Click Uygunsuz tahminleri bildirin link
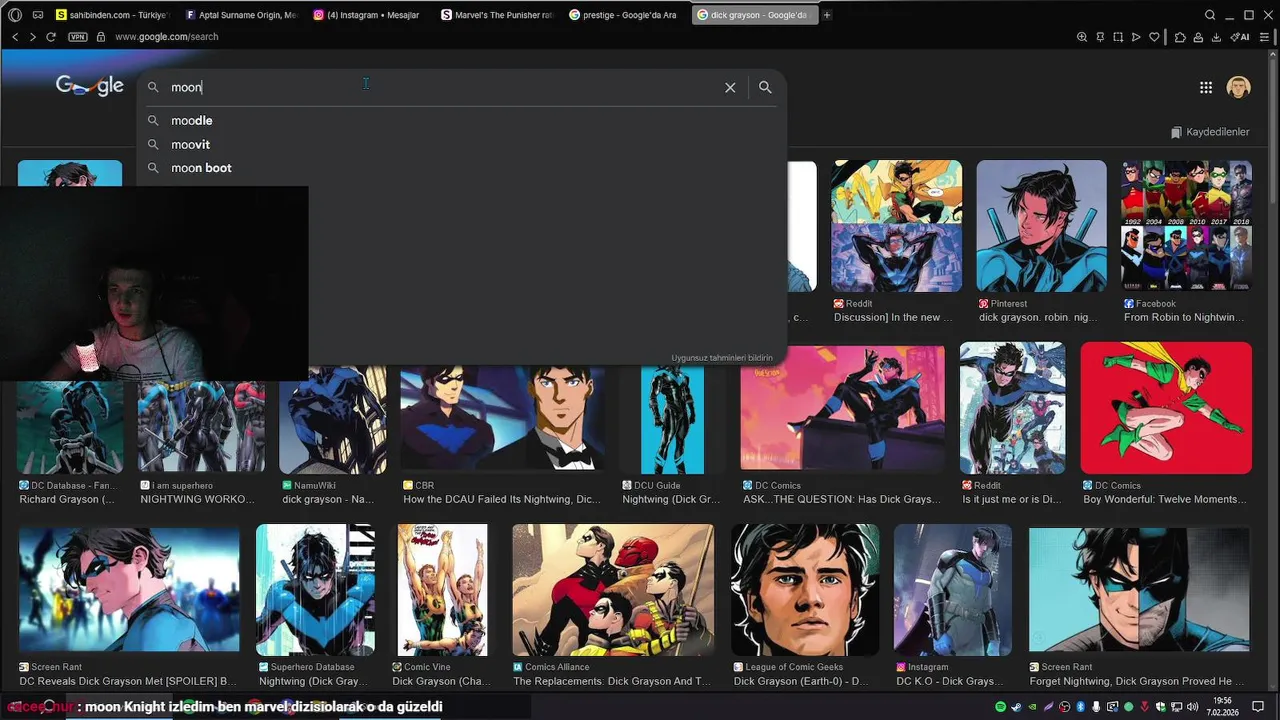This screenshot has width=1280, height=720. 722,358
